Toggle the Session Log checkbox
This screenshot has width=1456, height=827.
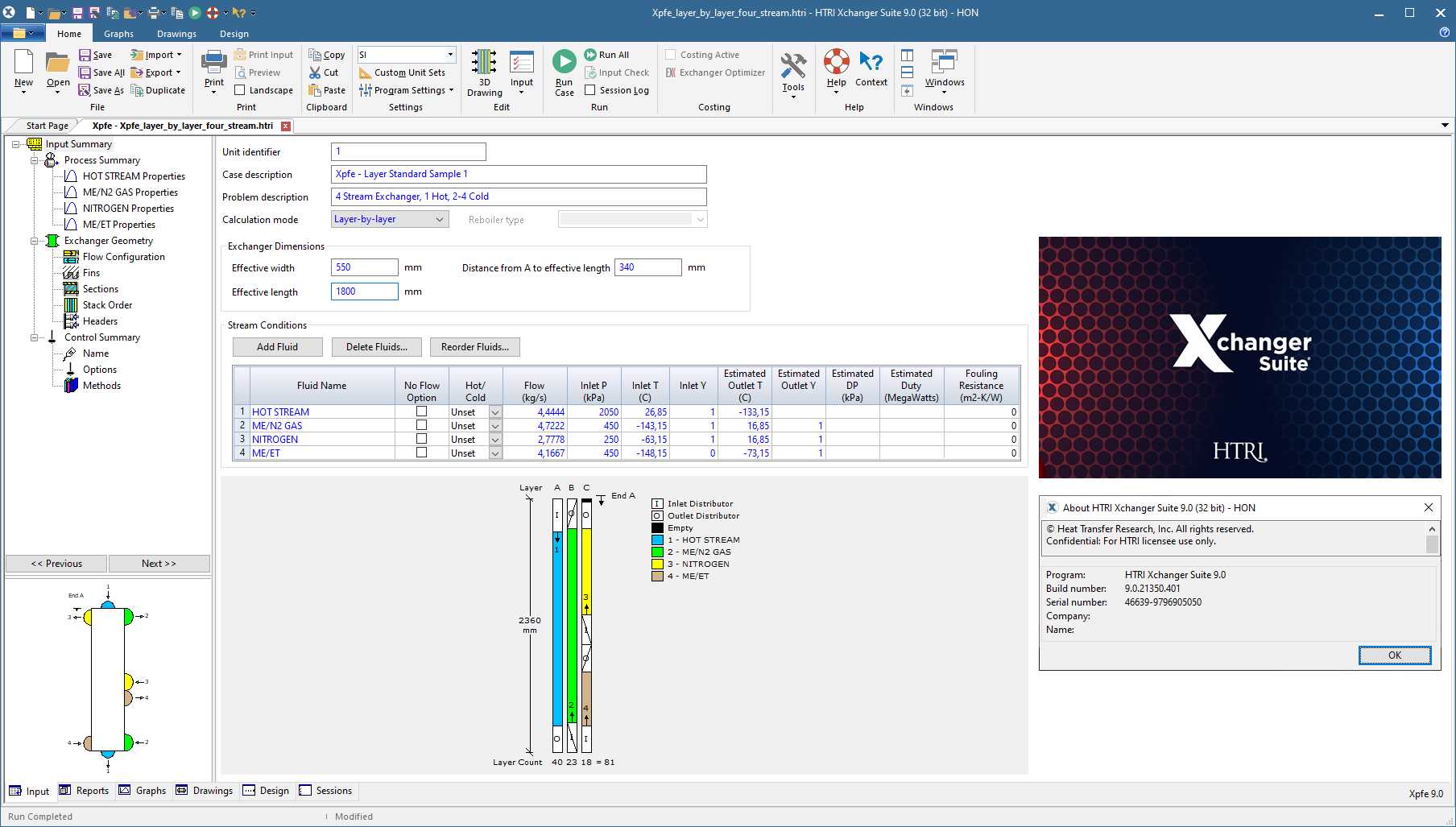click(x=590, y=90)
